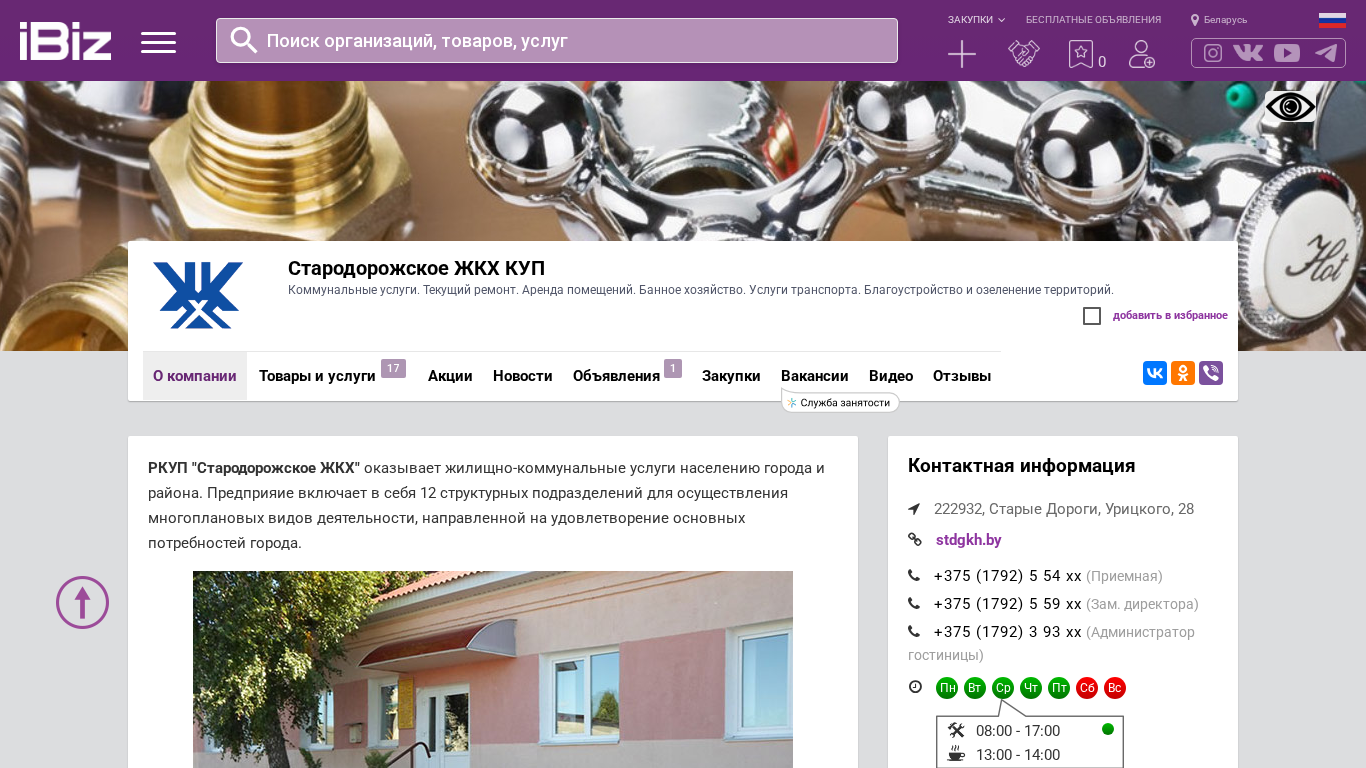This screenshot has width=1366, height=768.
Task: Click the working hours clock icon
Action: (x=915, y=687)
